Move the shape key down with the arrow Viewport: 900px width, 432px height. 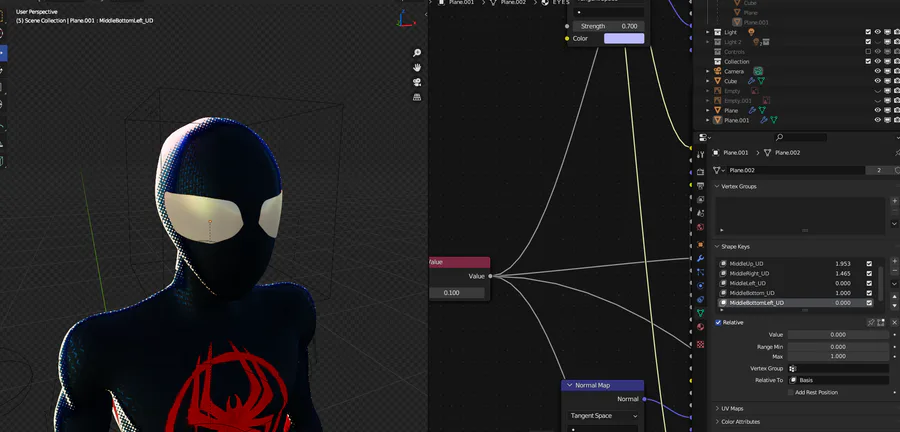tap(894, 305)
